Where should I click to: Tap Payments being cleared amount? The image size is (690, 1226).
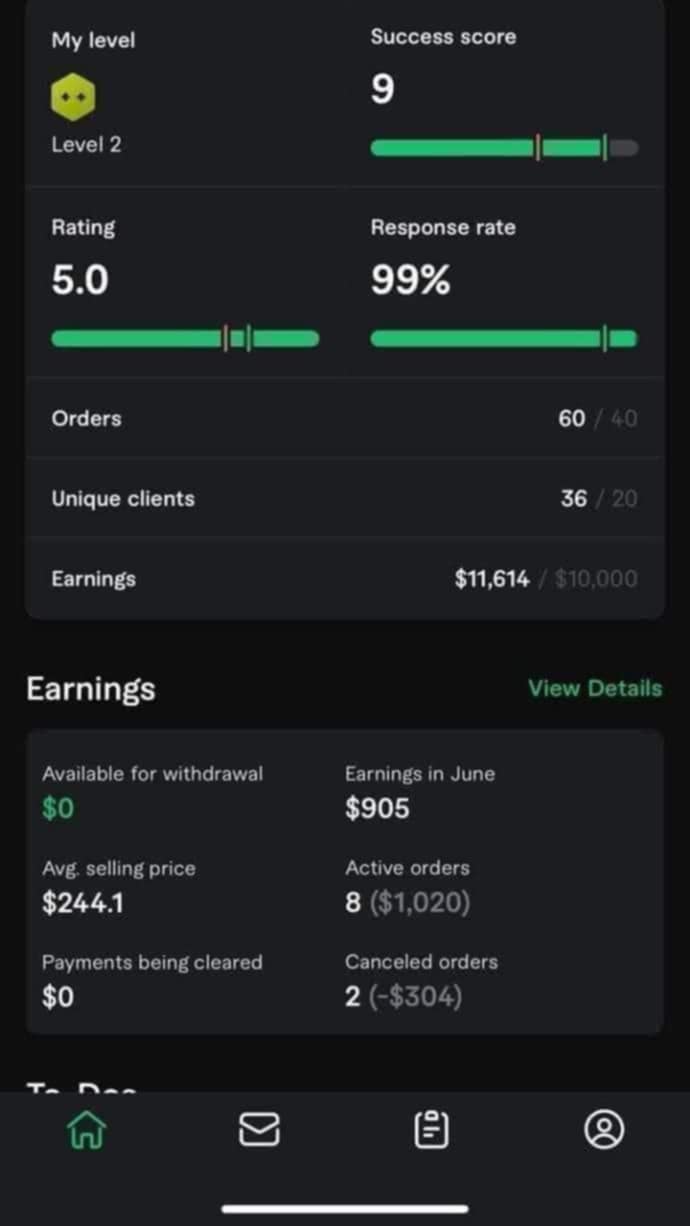point(58,997)
